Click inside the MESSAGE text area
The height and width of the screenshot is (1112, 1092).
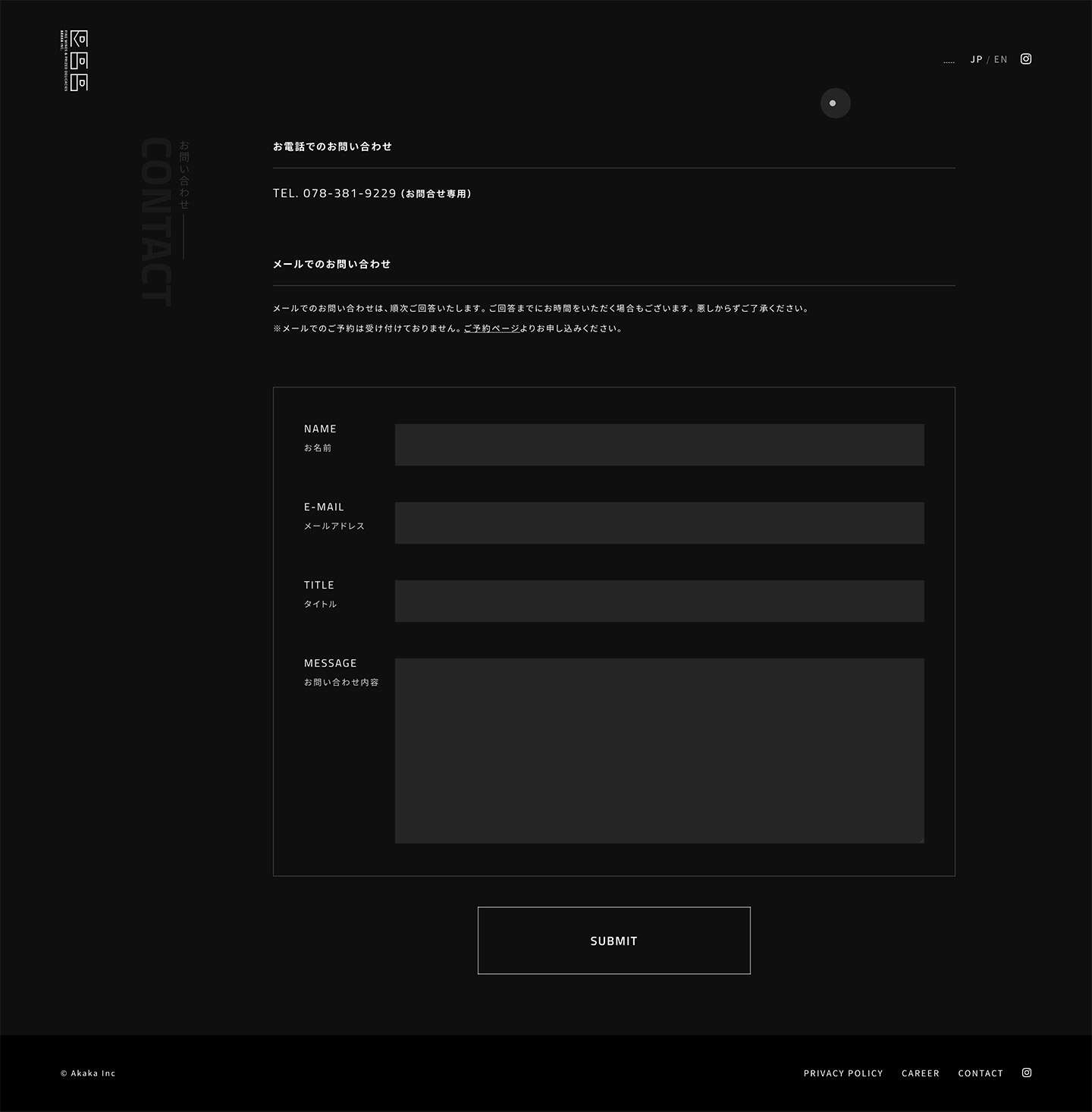point(659,750)
